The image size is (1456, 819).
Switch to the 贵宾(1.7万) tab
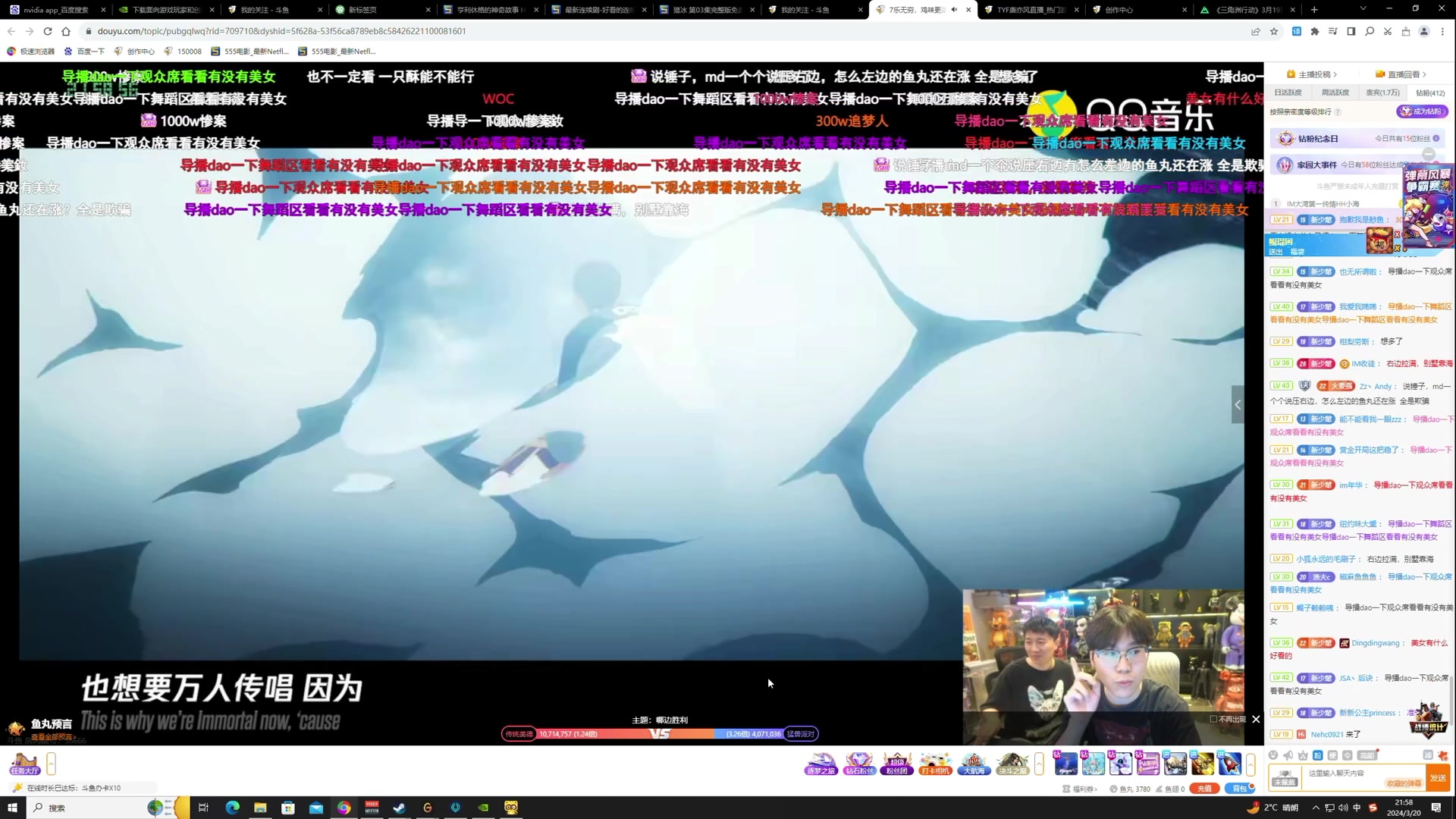1382,93
